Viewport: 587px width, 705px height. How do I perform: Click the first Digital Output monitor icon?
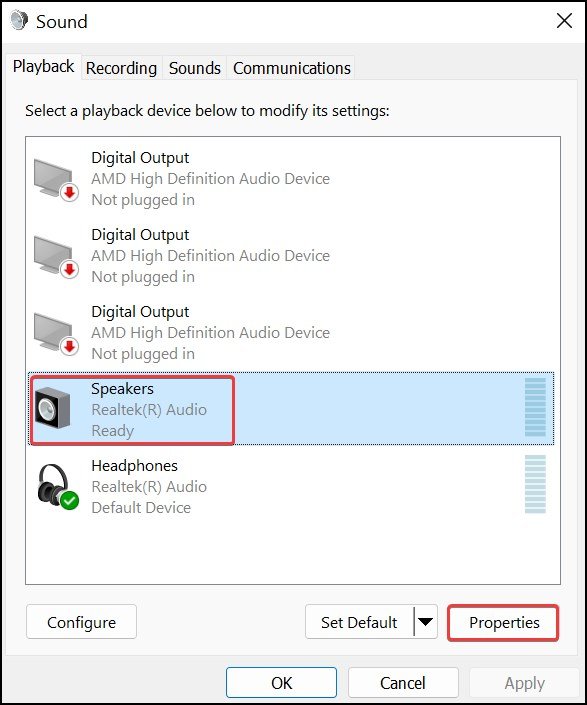pyautogui.click(x=56, y=180)
